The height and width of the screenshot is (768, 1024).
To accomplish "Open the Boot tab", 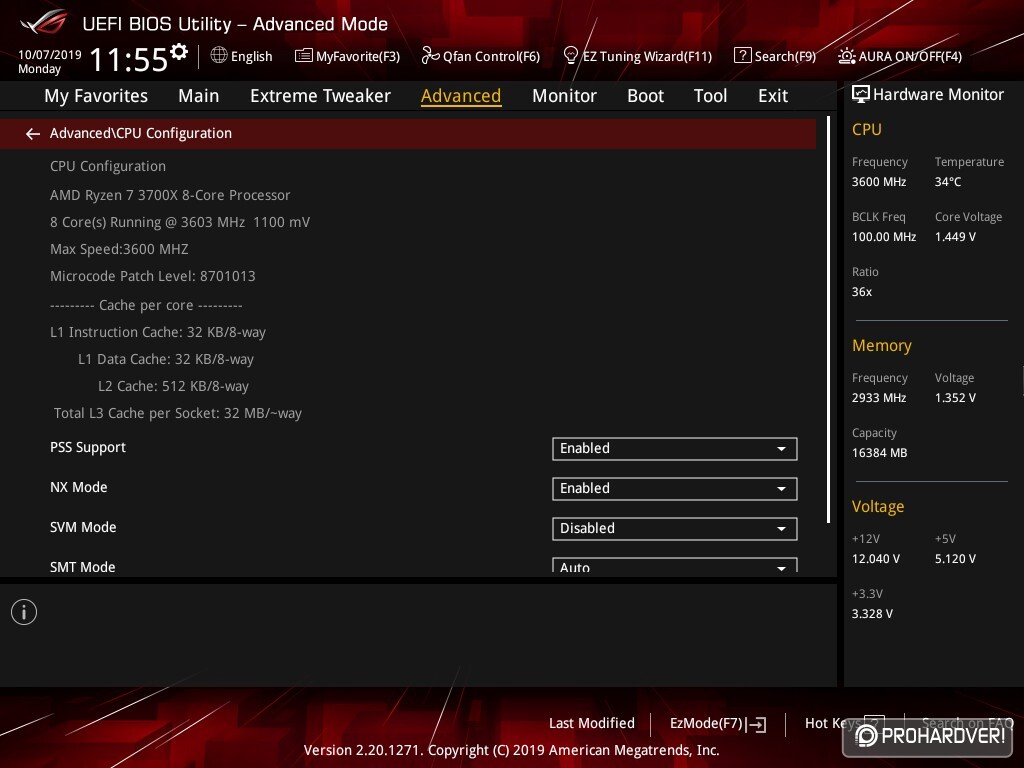I will [x=645, y=96].
